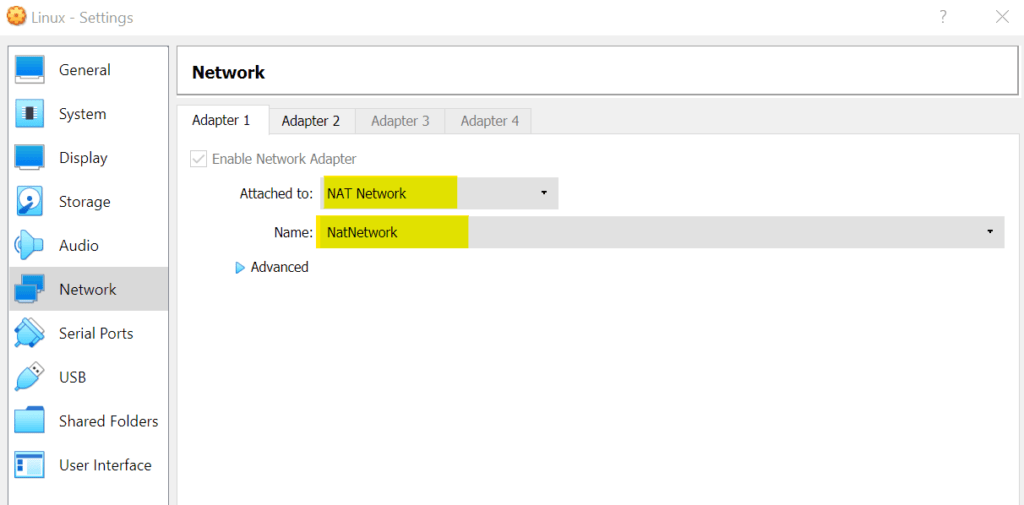1024x505 pixels.
Task: Select the Serial Ports icon
Action: click(x=29, y=333)
